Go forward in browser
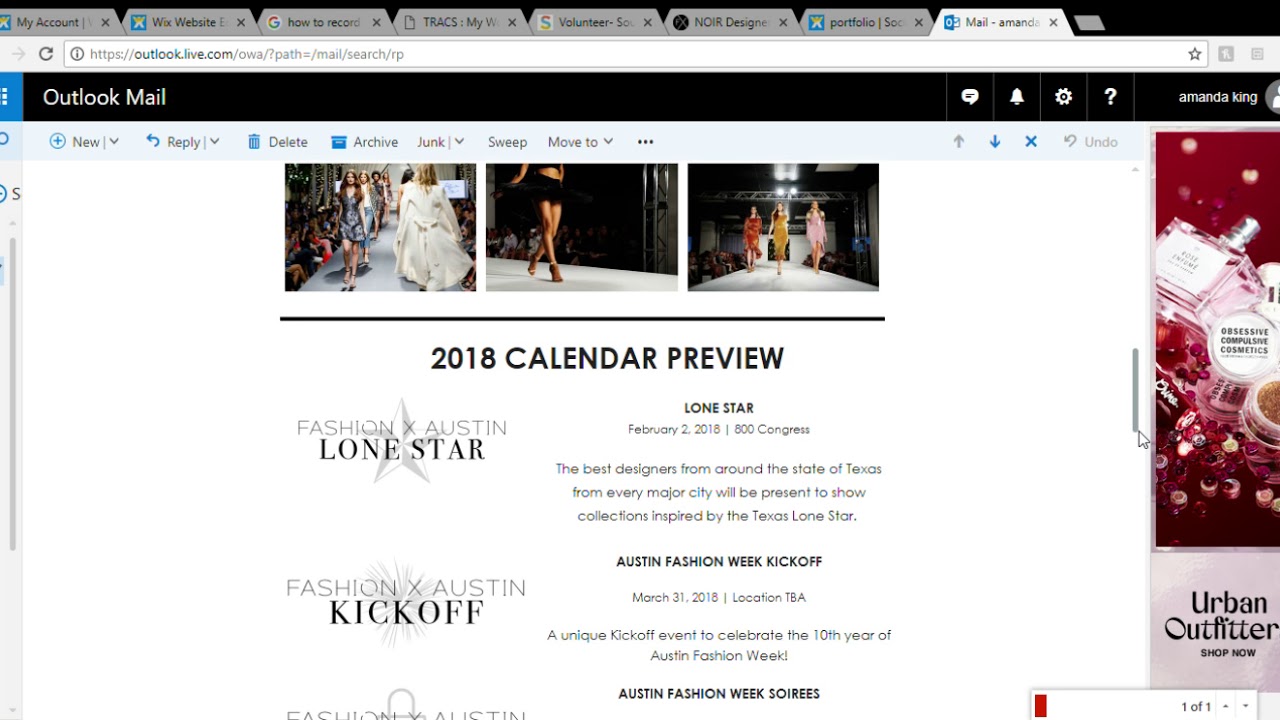The height and width of the screenshot is (720, 1280). coord(17,54)
